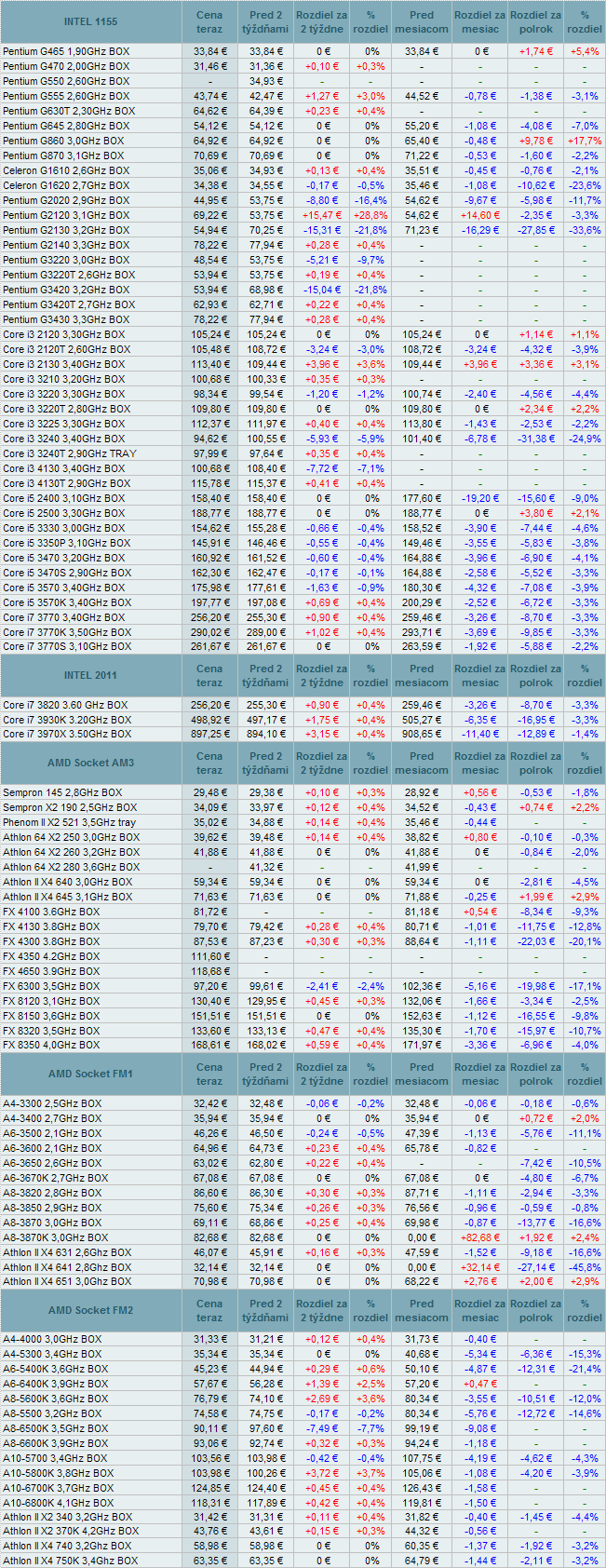The width and height of the screenshot is (606, 1568).
Task: Select the Athlon II X2 370K 4,2GHz BOX row name
Action: (71, 1531)
